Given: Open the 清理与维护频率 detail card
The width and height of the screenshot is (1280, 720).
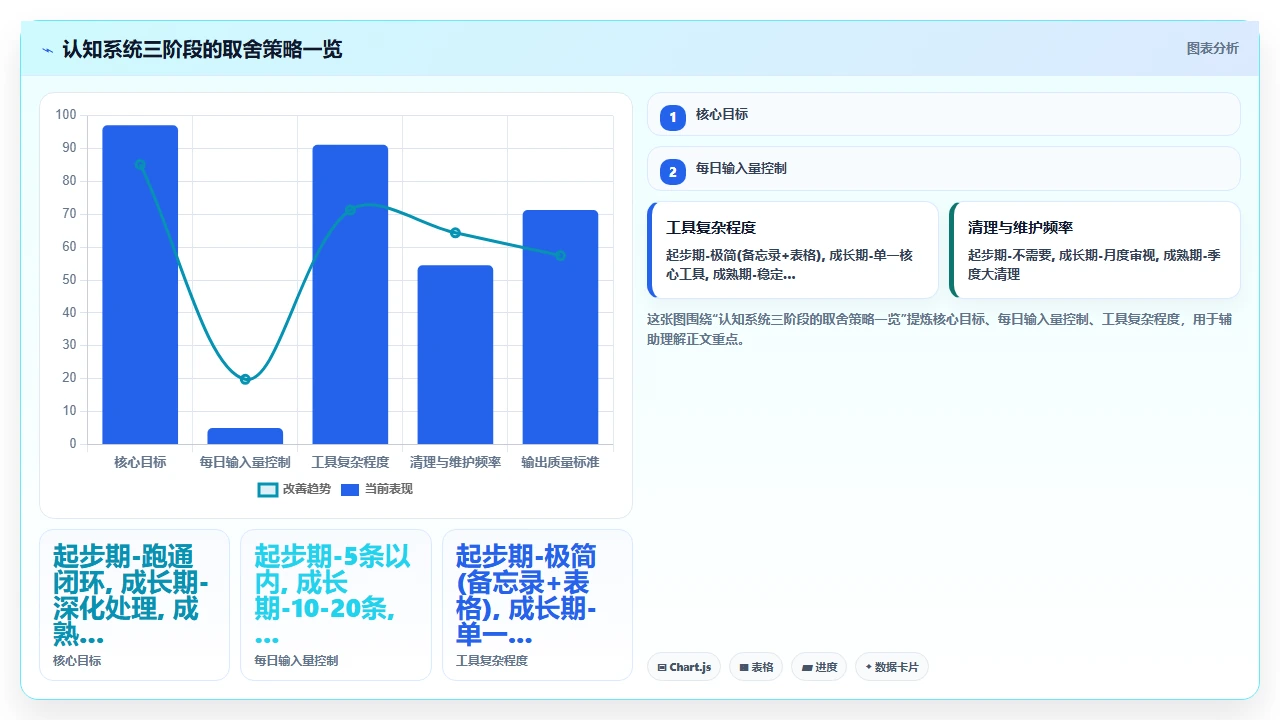Looking at the screenshot, I should (1095, 250).
